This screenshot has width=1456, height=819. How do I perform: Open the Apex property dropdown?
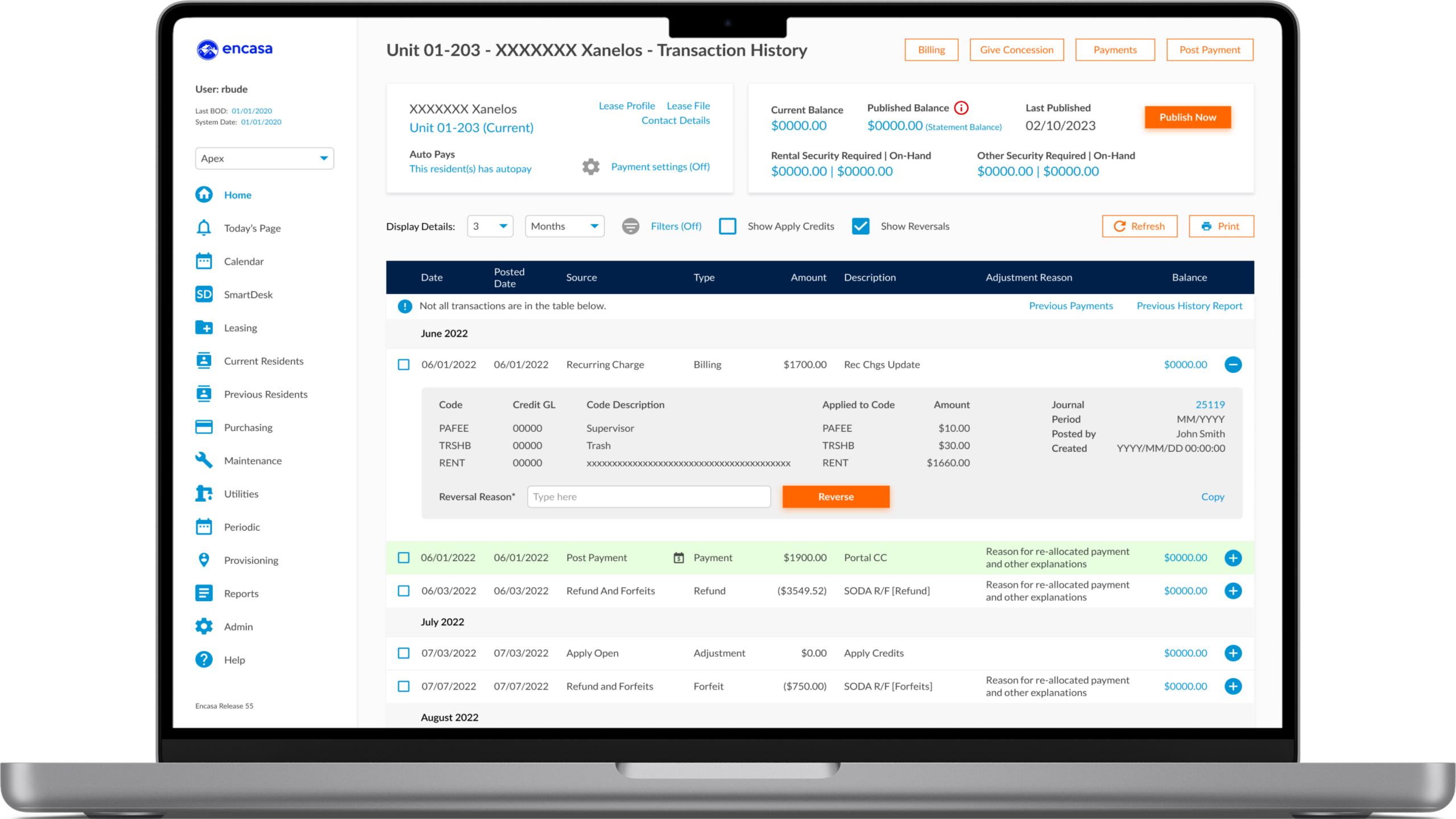264,158
